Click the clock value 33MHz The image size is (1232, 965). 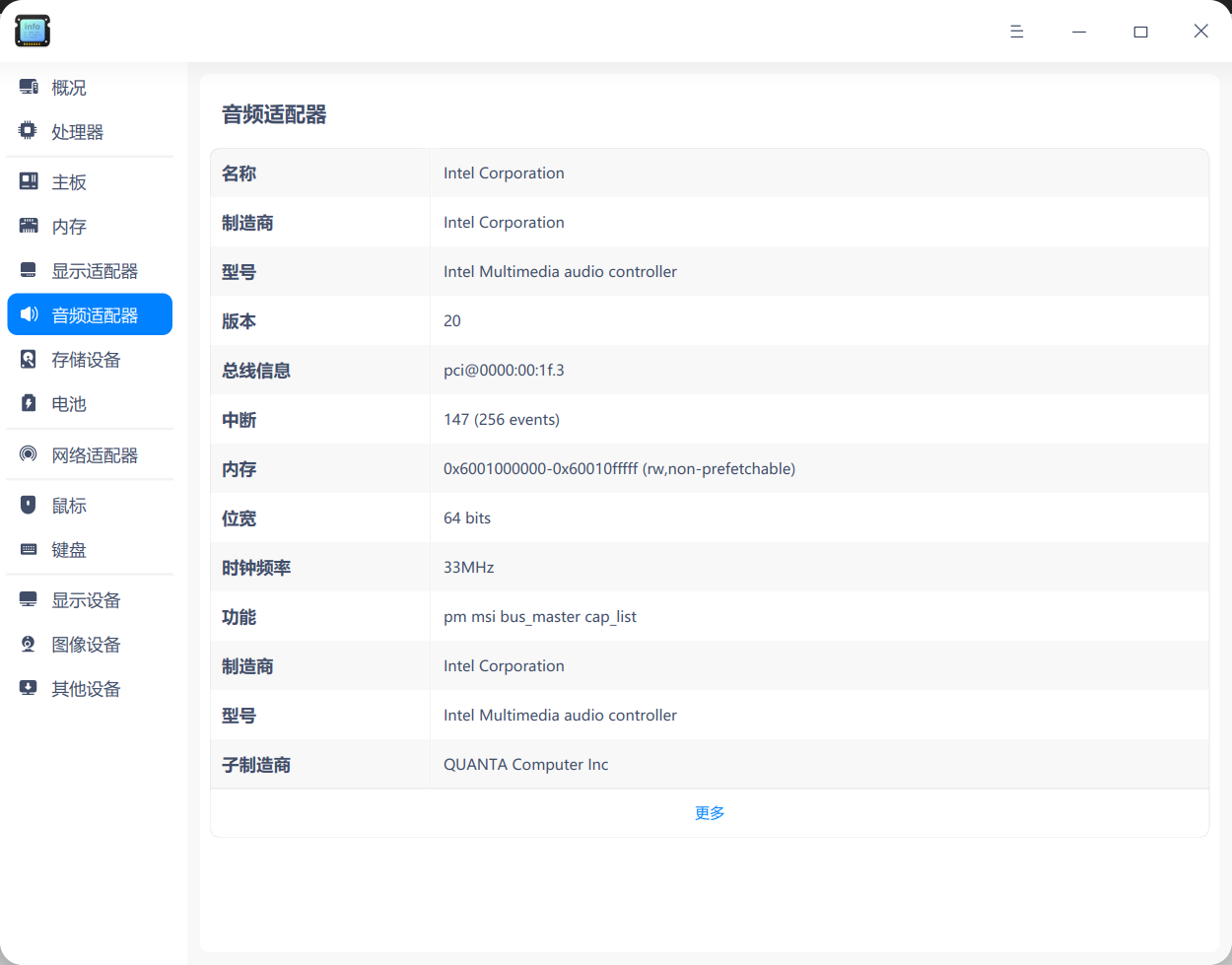tap(469, 568)
